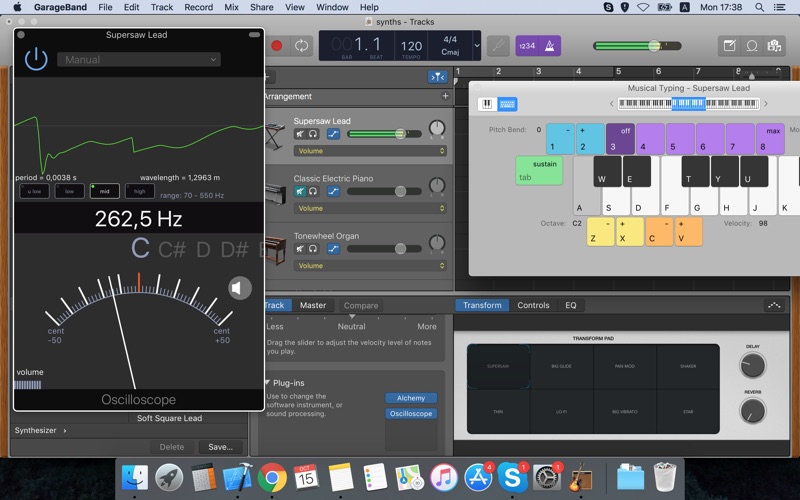
Task: Click the sustain tab key
Action: coord(539,170)
